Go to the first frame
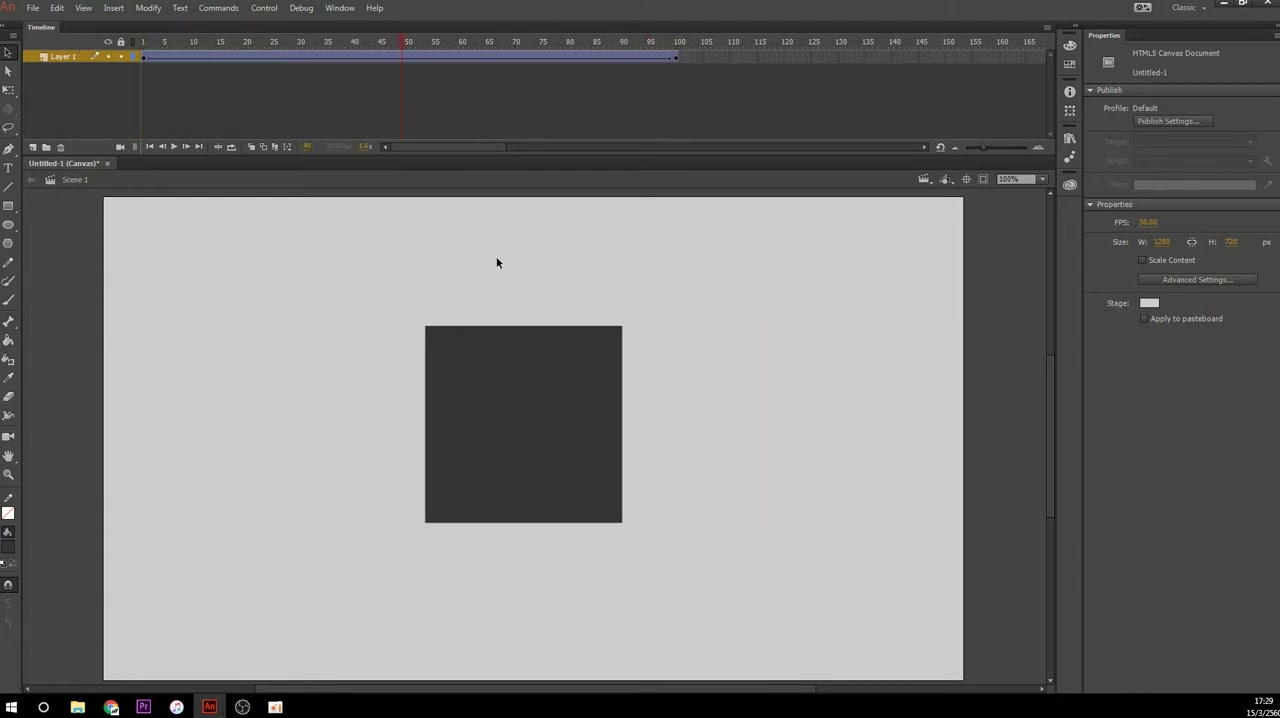The image size is (1280, 718). (x=149, y=147)
